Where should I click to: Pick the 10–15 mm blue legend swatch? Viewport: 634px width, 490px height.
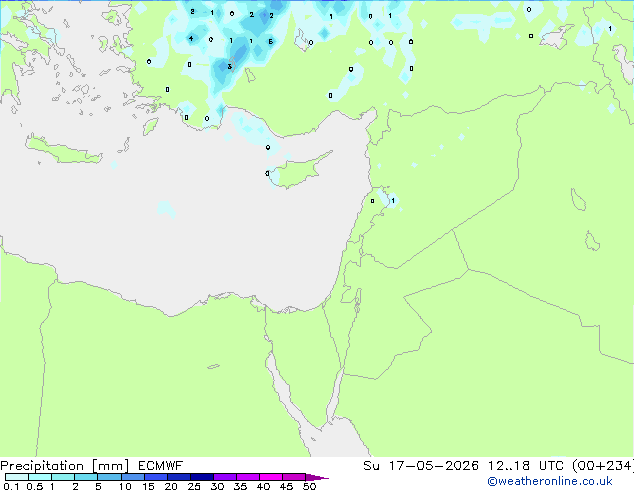pos(133,477)
